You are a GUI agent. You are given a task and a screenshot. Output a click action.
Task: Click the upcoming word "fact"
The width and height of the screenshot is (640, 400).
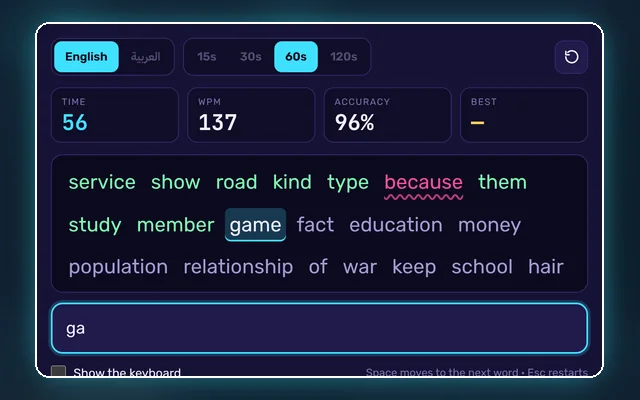point(315,225)
